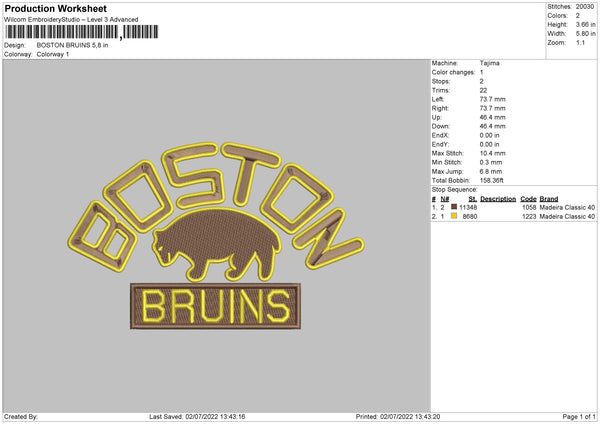
Task: Click the "Stop Sequence:" heading
Action: coord(455,190)
